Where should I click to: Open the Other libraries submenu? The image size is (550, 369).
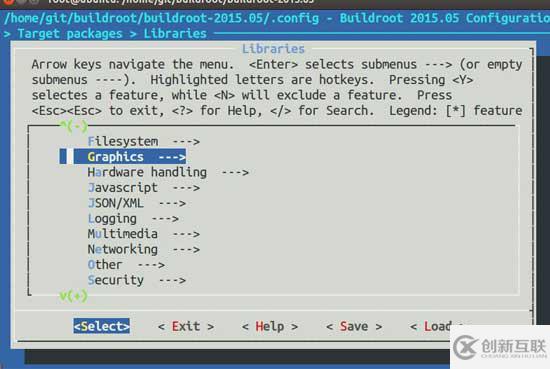pyautogui.click(x=126, y=265)
